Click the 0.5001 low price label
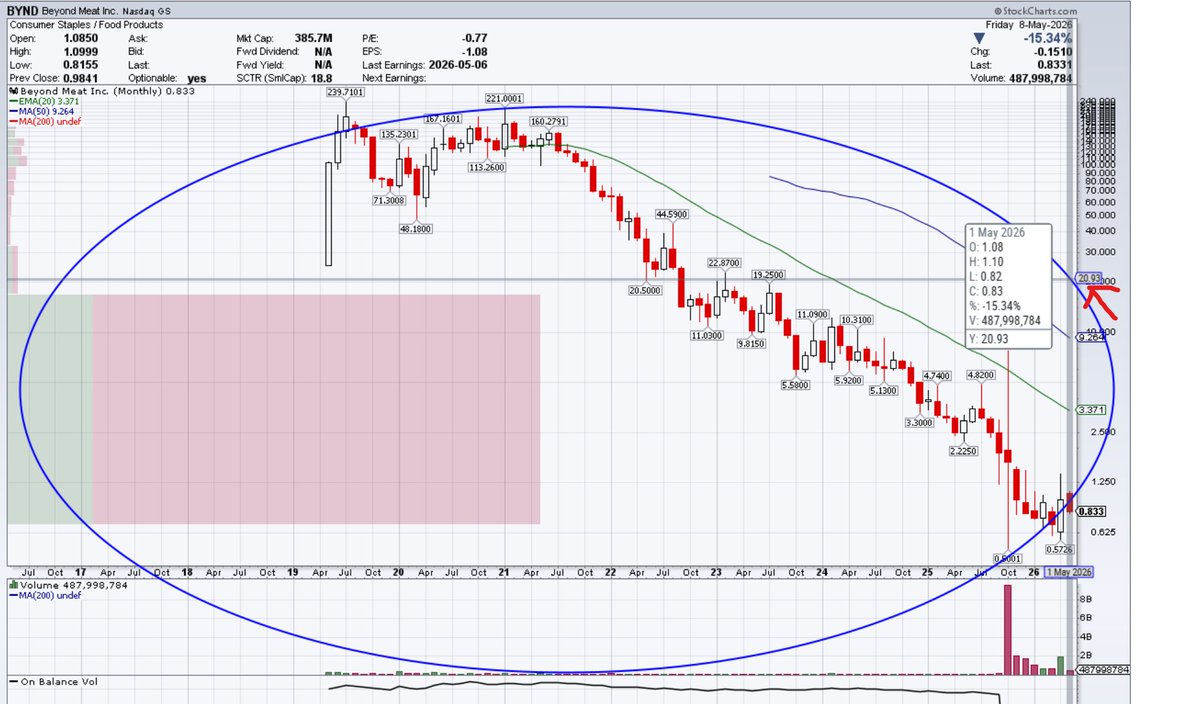The height and width of the screenshot is (704, 1200). click(x=1007, y=558)
